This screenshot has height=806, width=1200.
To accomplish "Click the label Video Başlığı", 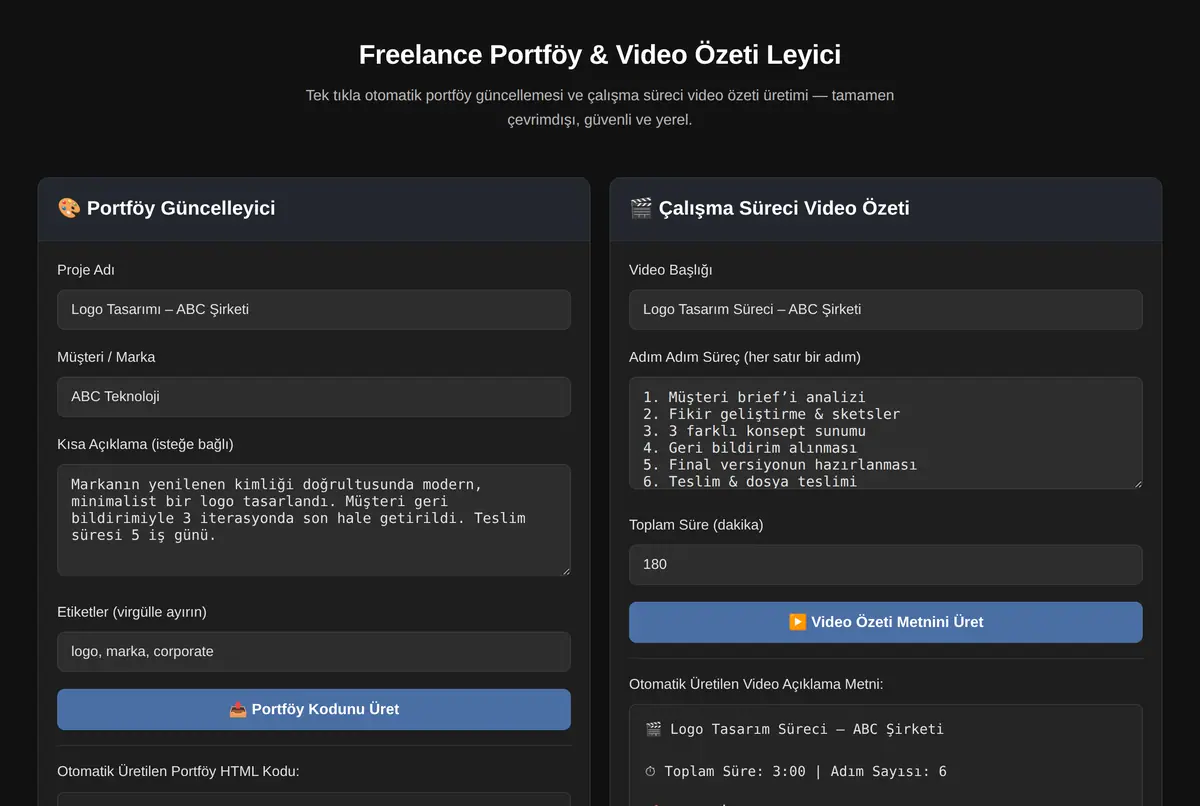I will (671, 270).
